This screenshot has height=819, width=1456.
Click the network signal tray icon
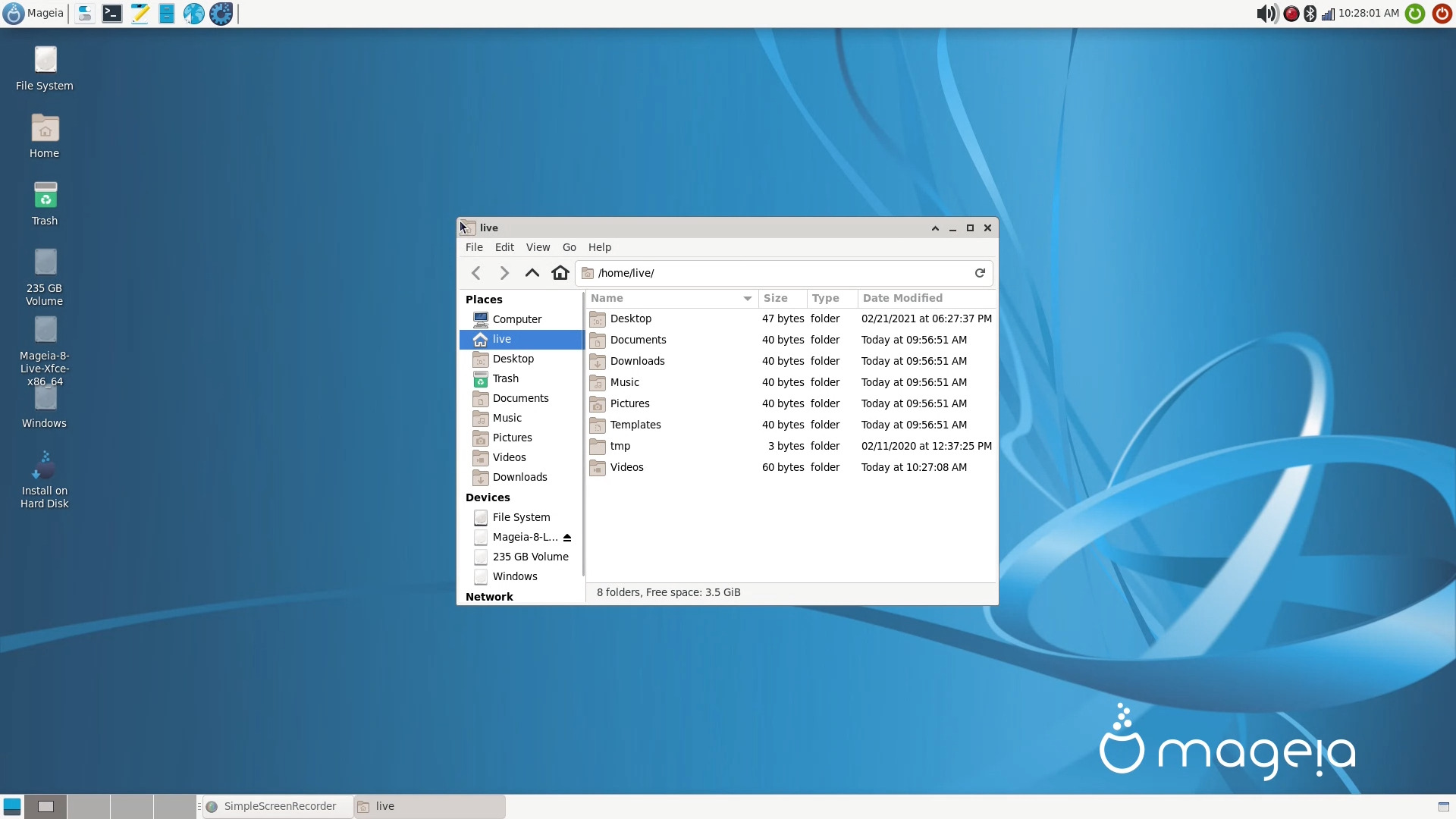tap(1328, 13)
